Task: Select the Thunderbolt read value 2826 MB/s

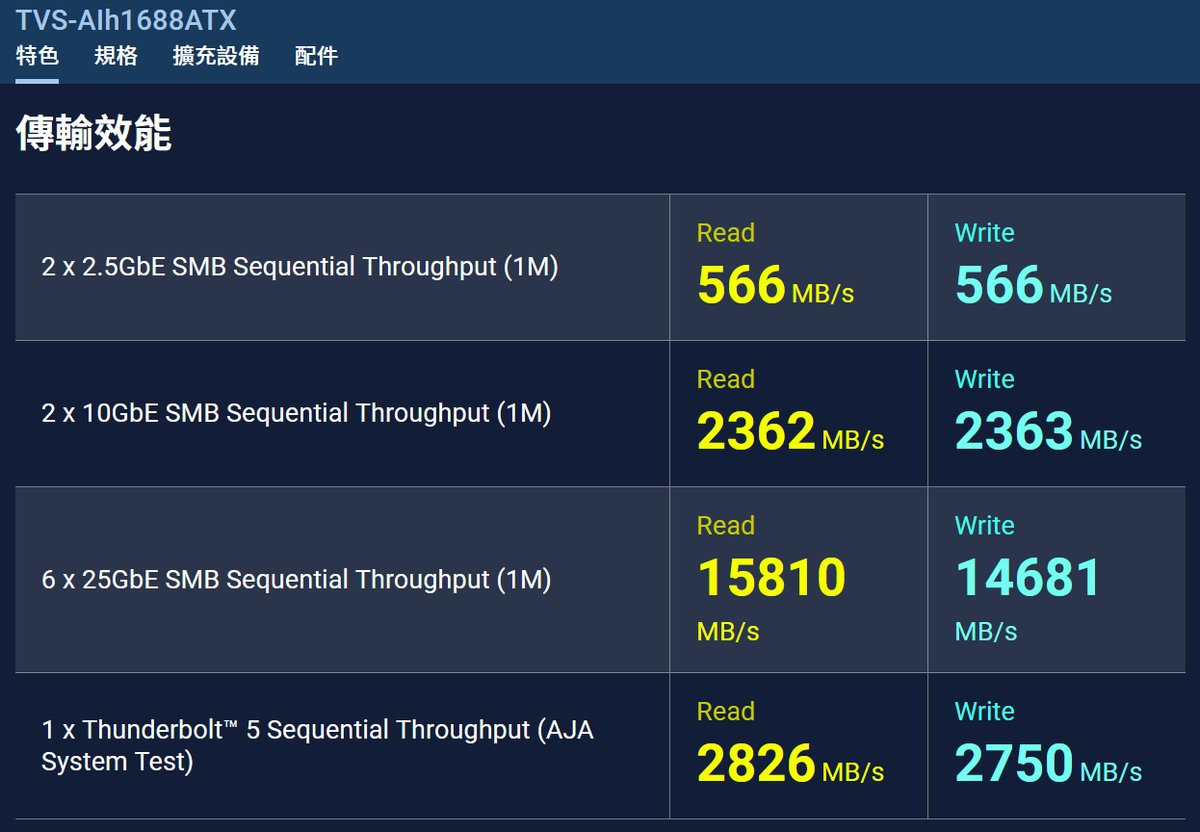Action: 789,764
